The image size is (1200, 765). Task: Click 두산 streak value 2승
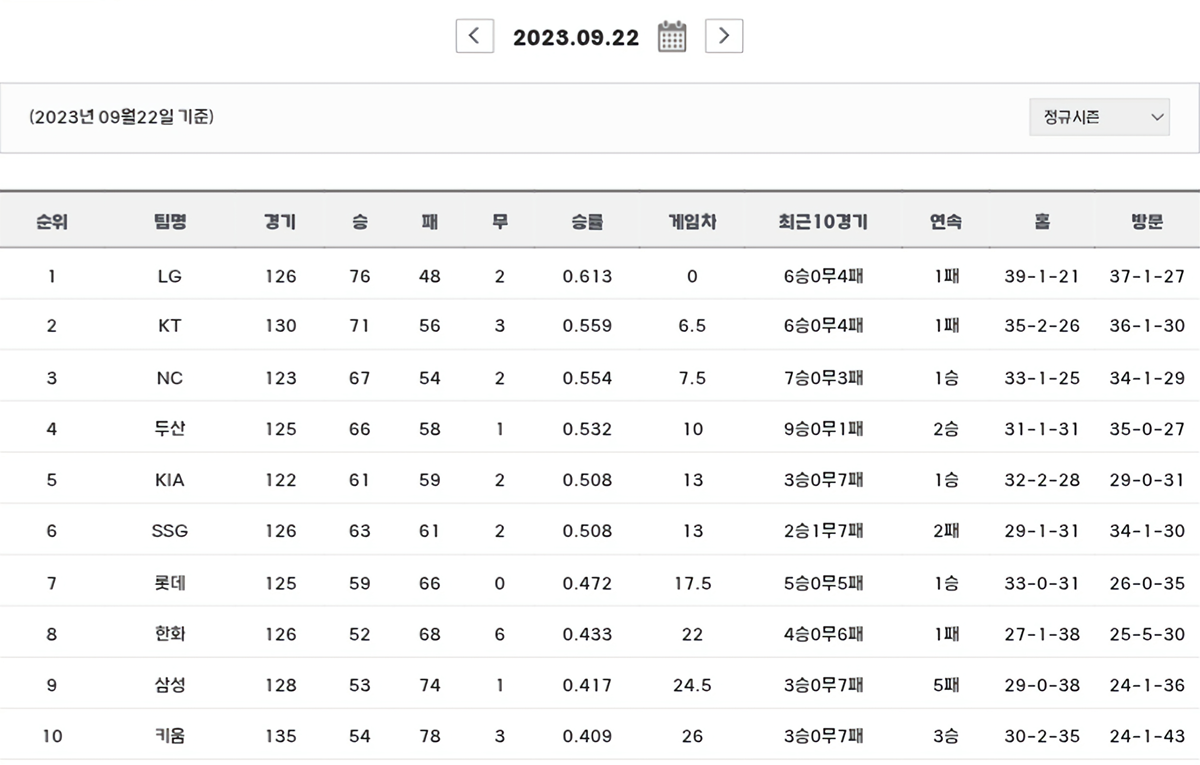pos(946,429)
